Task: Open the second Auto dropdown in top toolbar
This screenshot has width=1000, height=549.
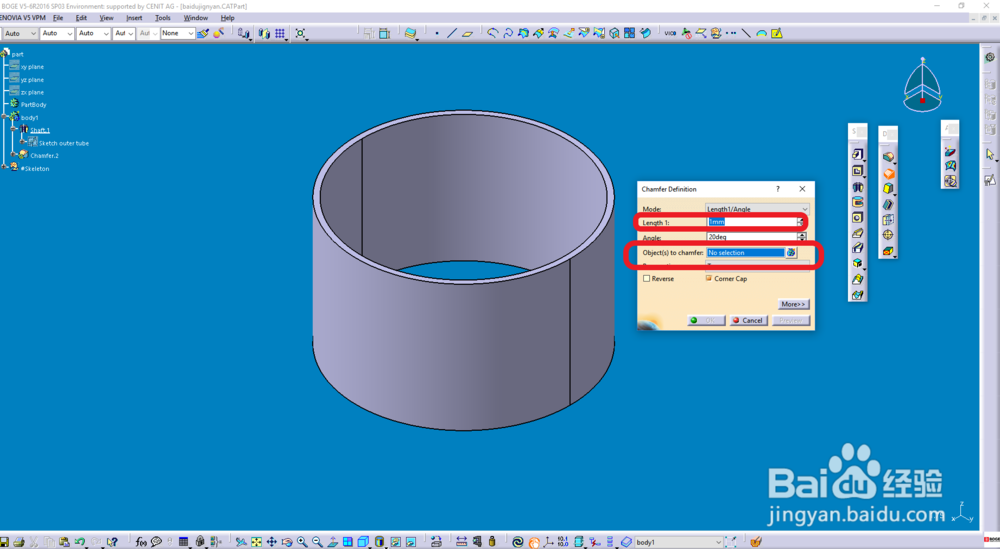Action: (x=56, y=33)
